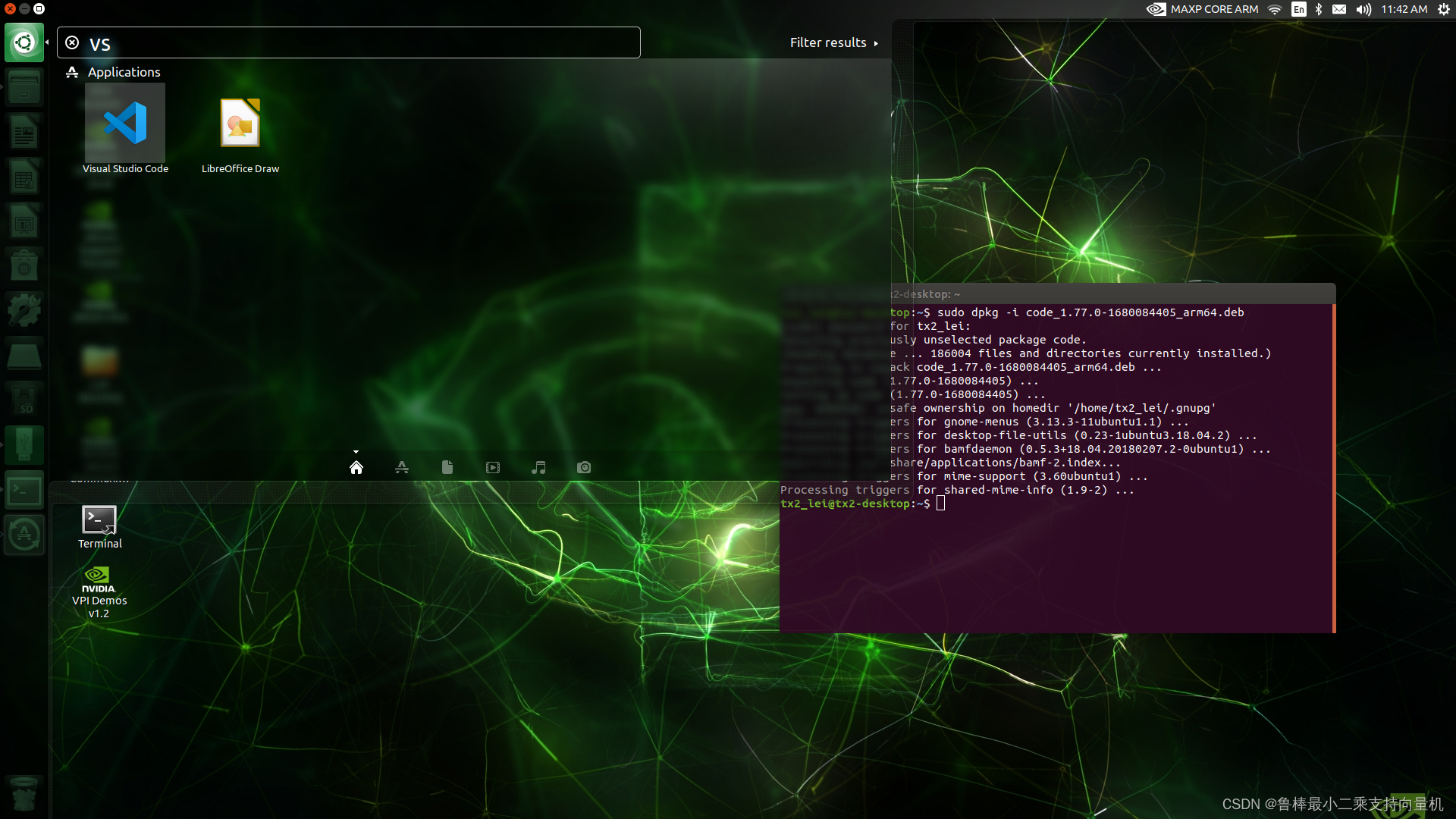
Task: Select the Applications lens
Action: pyautogui.click(x=402, y=467)
